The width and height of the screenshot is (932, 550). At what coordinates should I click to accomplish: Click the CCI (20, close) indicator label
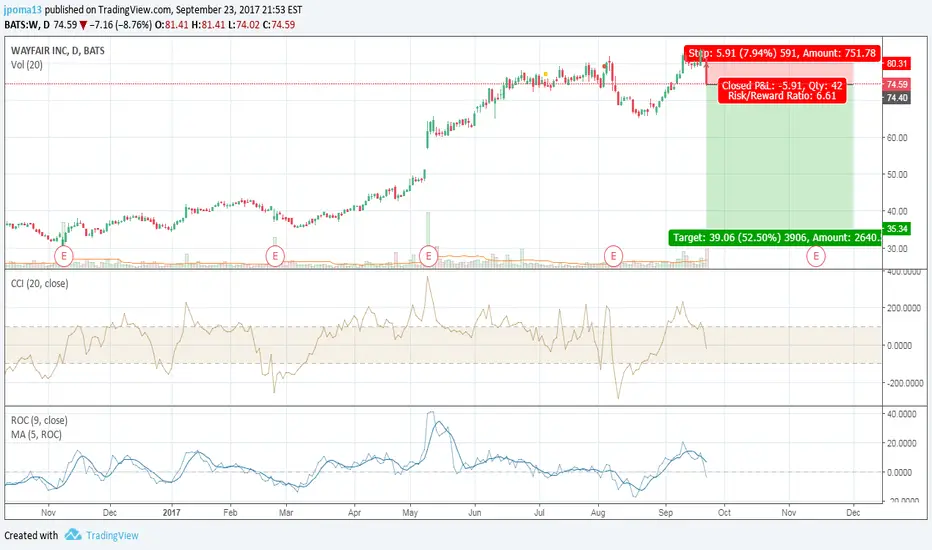39,284
